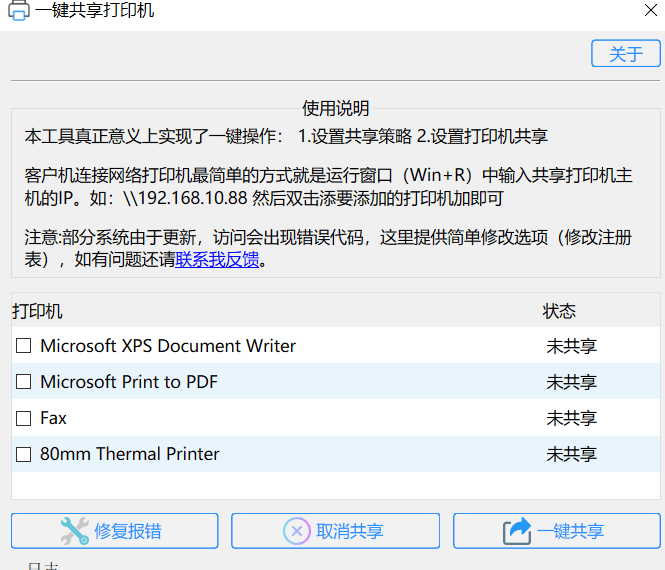Select the Fax printer name
Screen dimensions: 665x570
(53, 418)
